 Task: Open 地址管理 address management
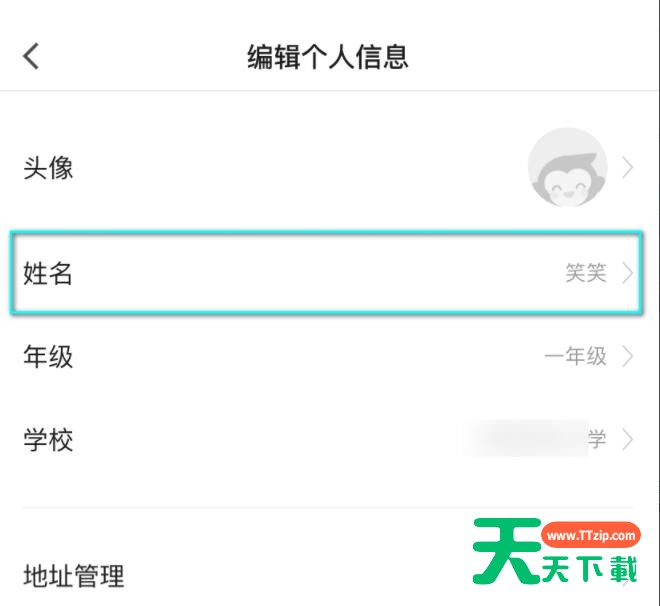74,575
